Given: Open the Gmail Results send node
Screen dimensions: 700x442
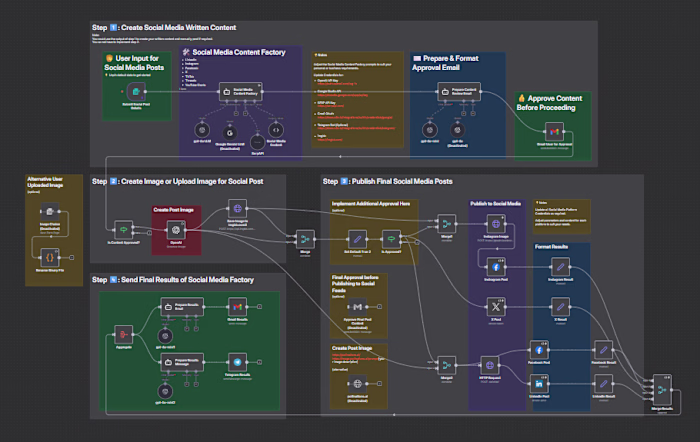Looking at the screenshot, I should coord(238,307).
